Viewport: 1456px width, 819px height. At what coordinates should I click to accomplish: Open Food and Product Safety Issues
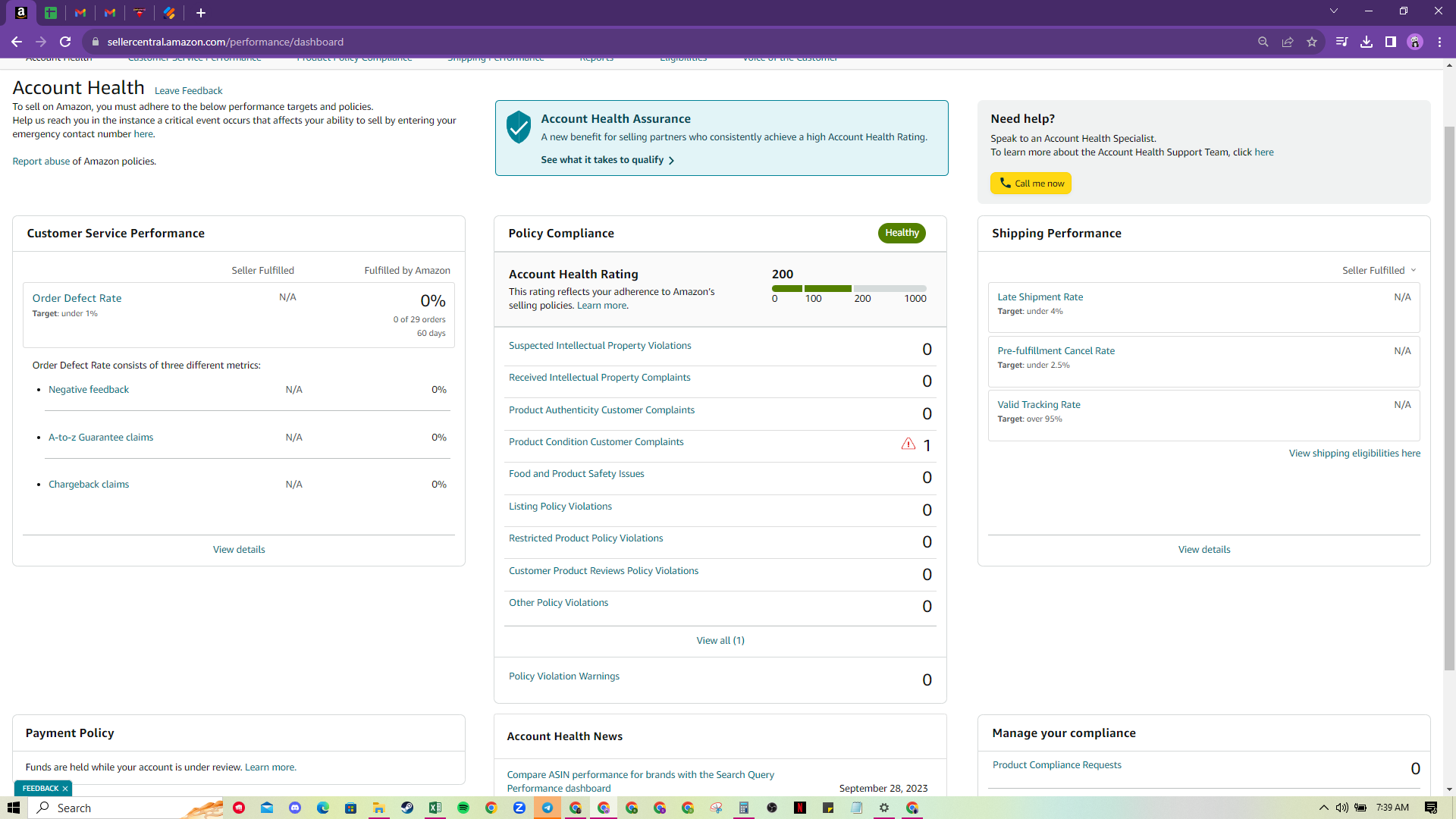(x=576, y=474)
